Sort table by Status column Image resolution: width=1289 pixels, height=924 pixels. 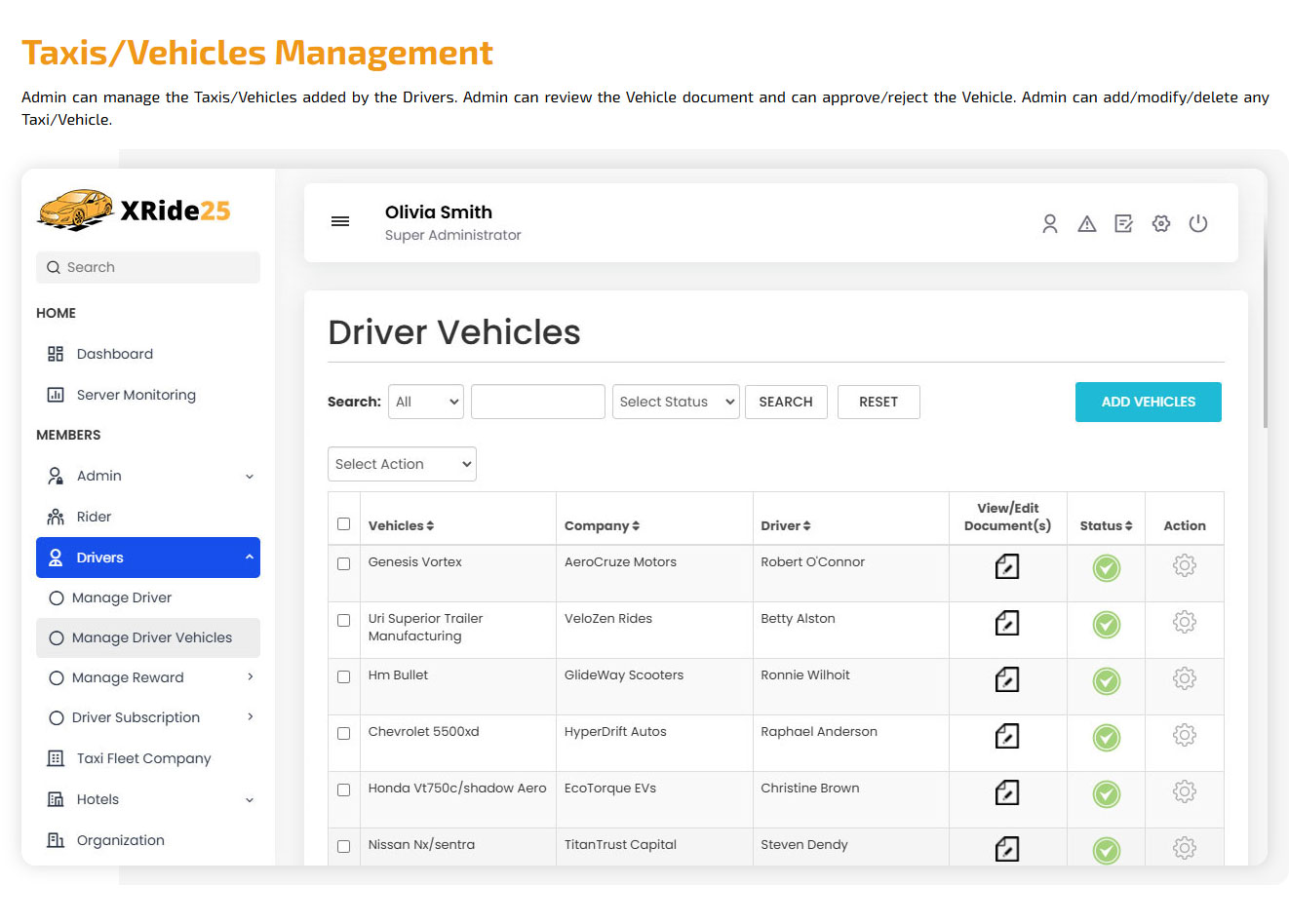click(1107, 525)
